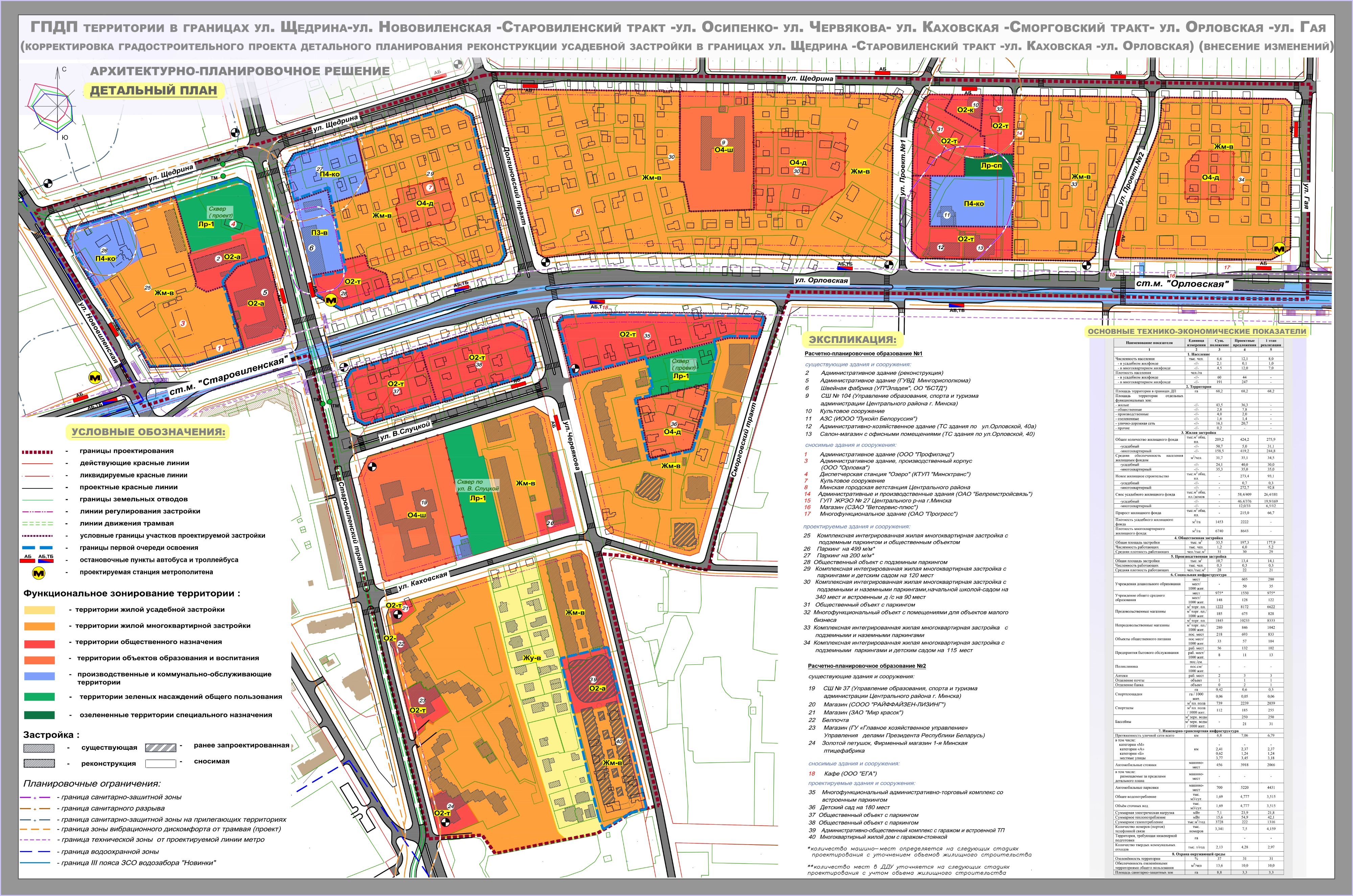Click the yellow усадебной застройки legend swatch
Viewport: 1353px width, 896px height.
pyautogui.click(x=40, y=610)
